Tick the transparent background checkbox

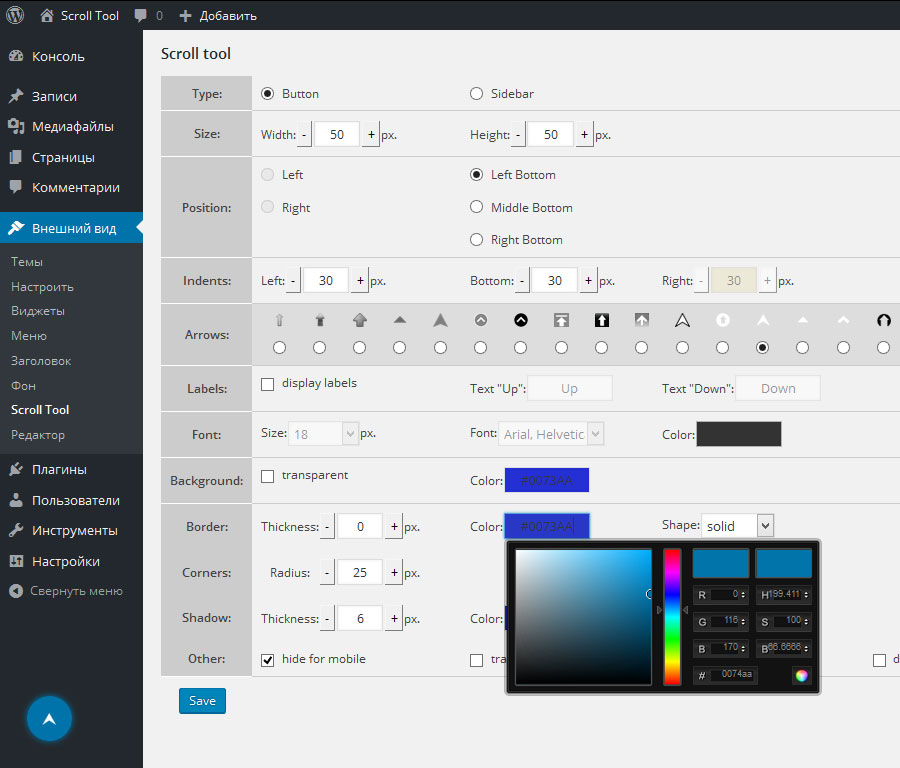[x=267, y=476]
